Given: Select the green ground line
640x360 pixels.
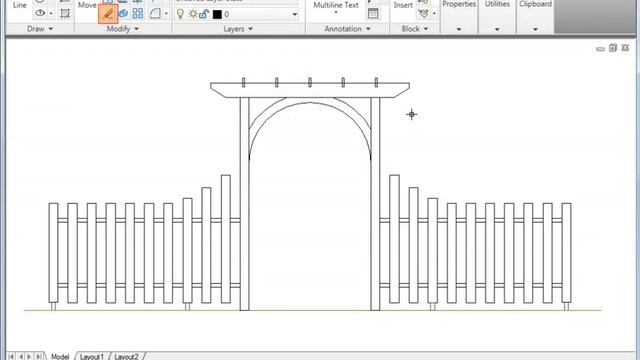Looking at the screenshot, I should point(313,311).
